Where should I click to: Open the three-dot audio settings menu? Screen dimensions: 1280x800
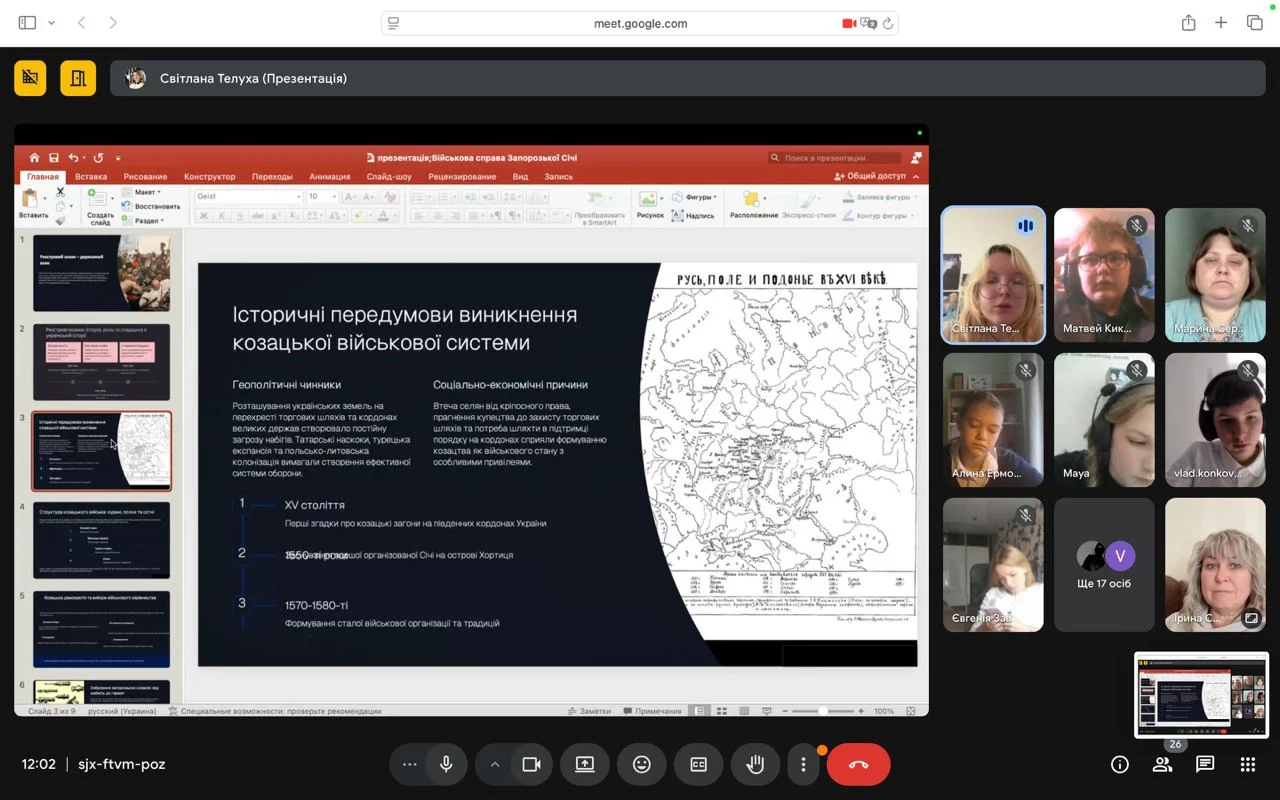click(409, 764)
